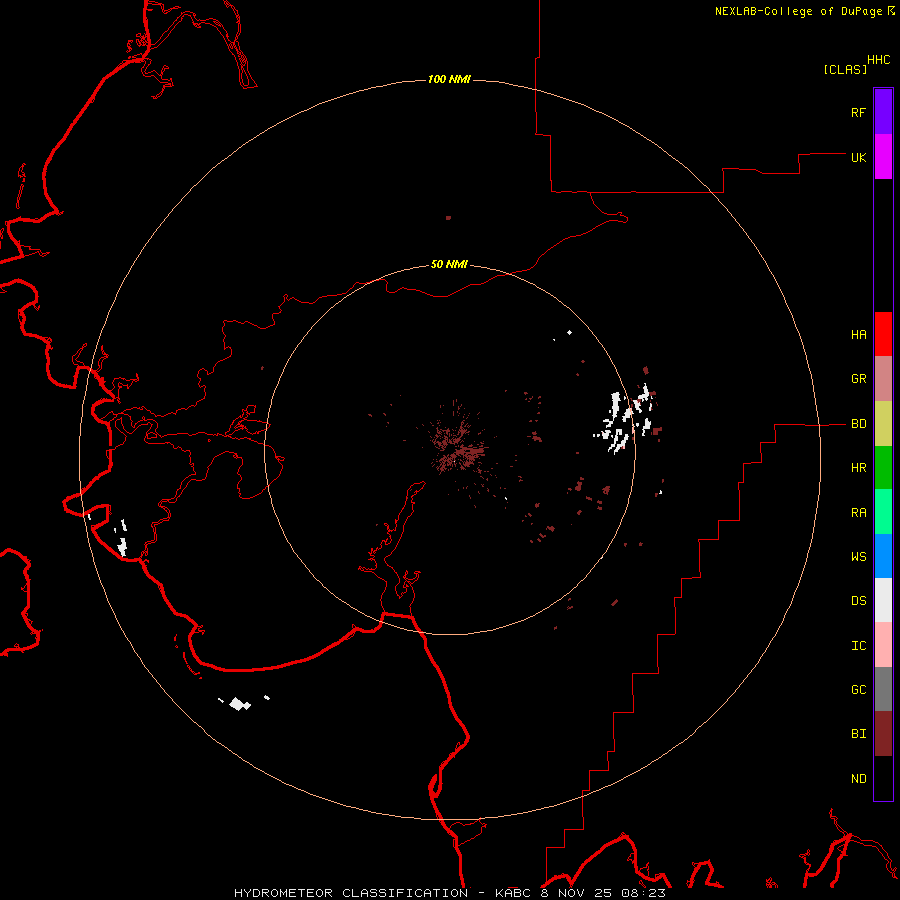Screen dimensions: 900x900
Task: Click the RA legend label
Action: [x=858, y=513]
